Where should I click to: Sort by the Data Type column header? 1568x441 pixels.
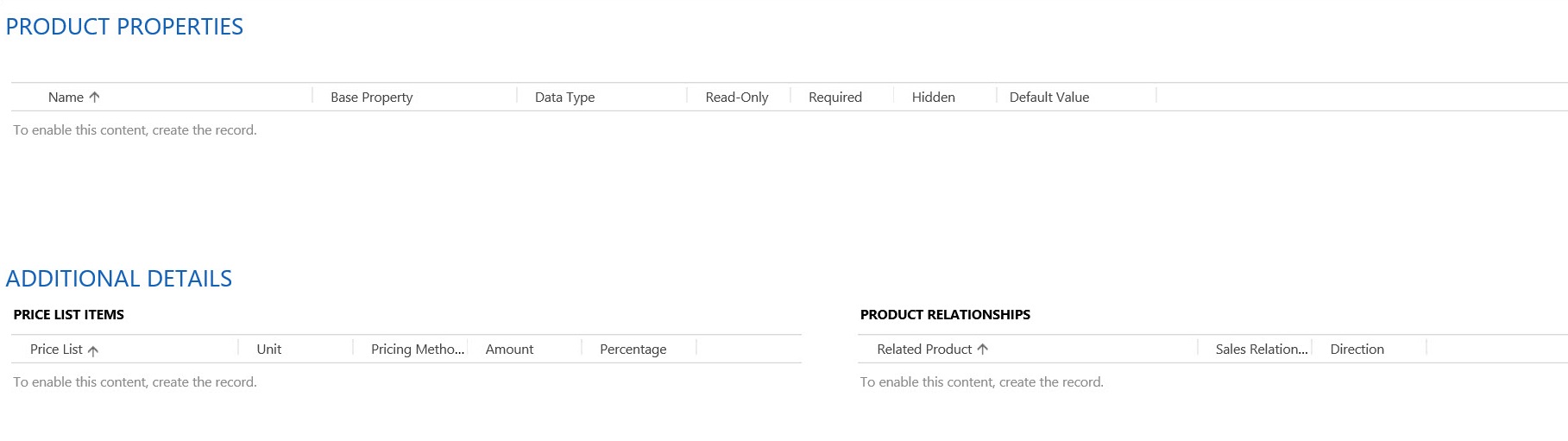pyautogui.click(x=564, y=98)
